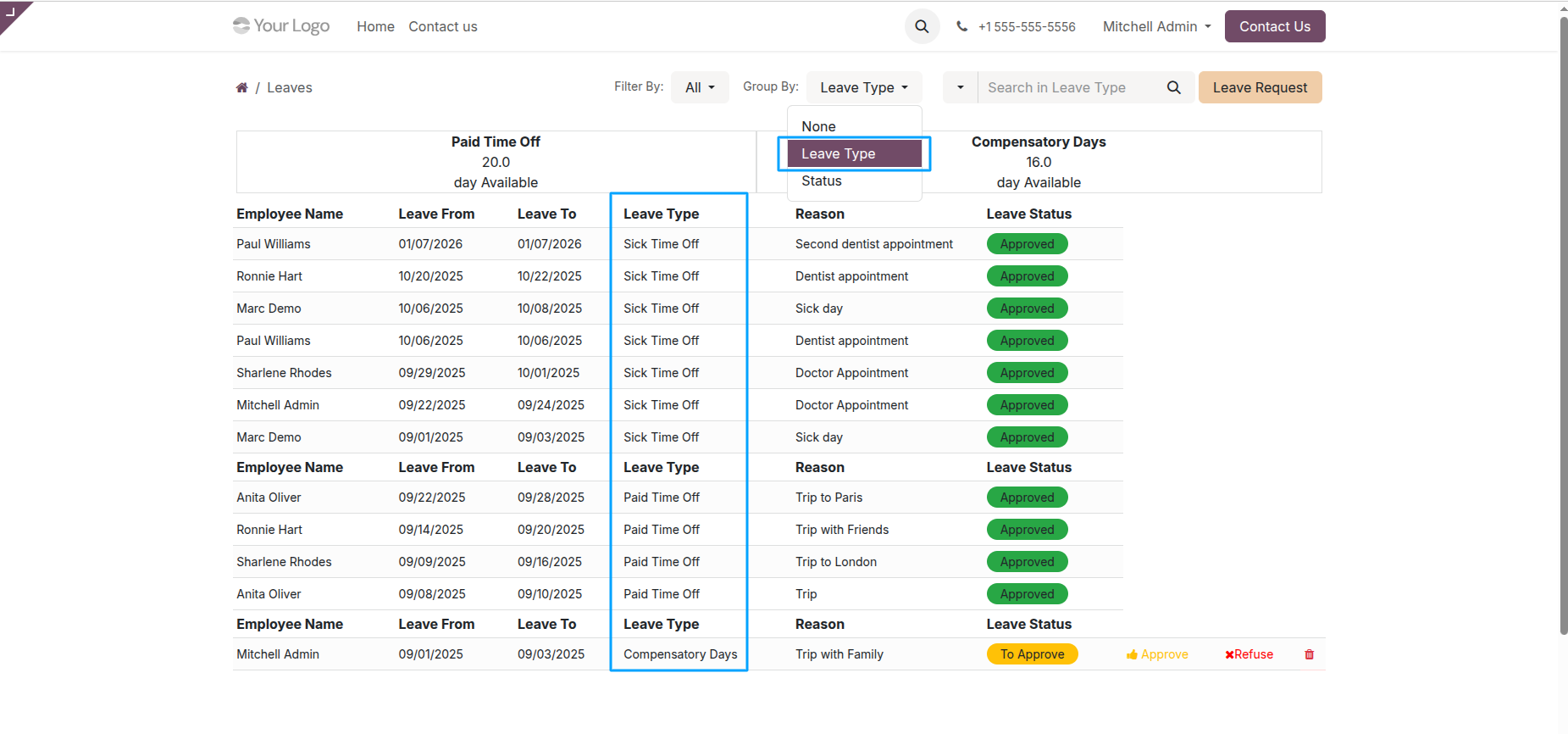The height and width of the screenshot is (734, 1568).
Task: Click the Compensatory Days leave type cell
Action: 680,654
